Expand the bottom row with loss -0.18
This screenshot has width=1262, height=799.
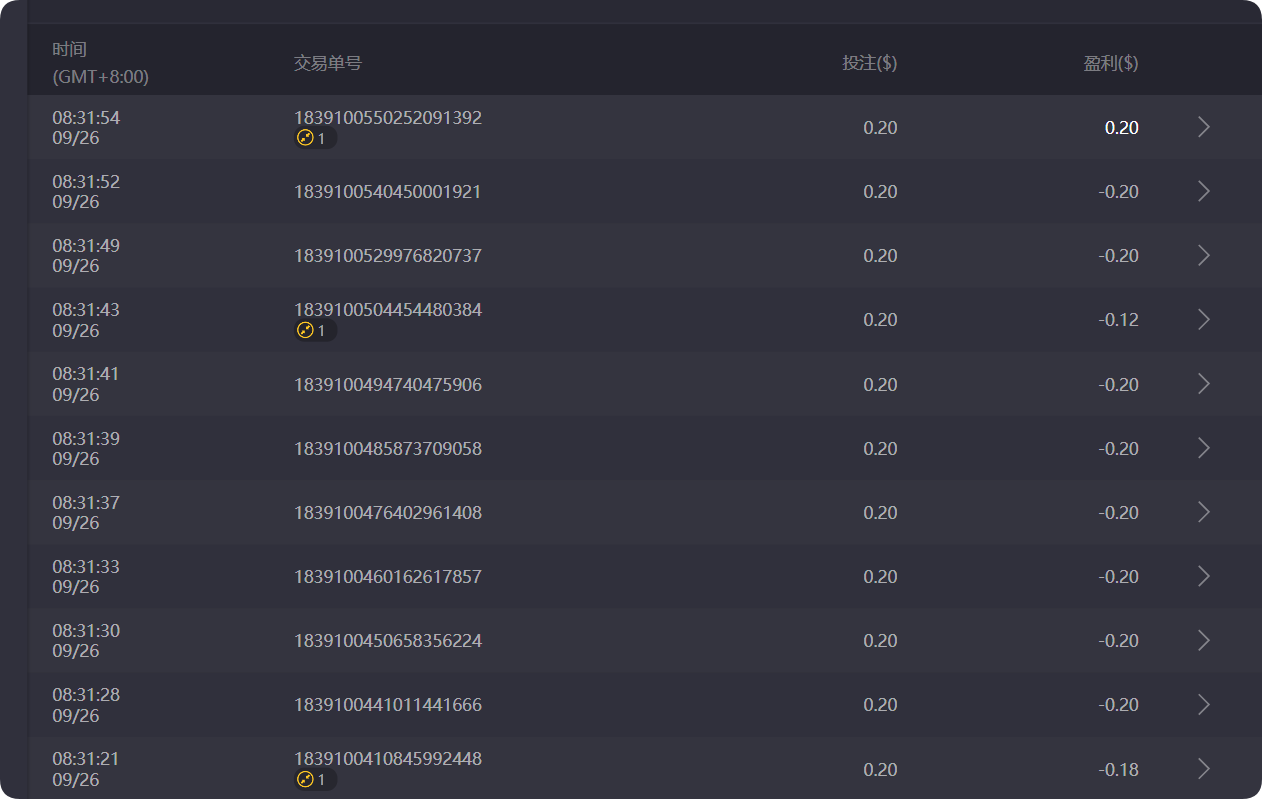pos(1203,768)
